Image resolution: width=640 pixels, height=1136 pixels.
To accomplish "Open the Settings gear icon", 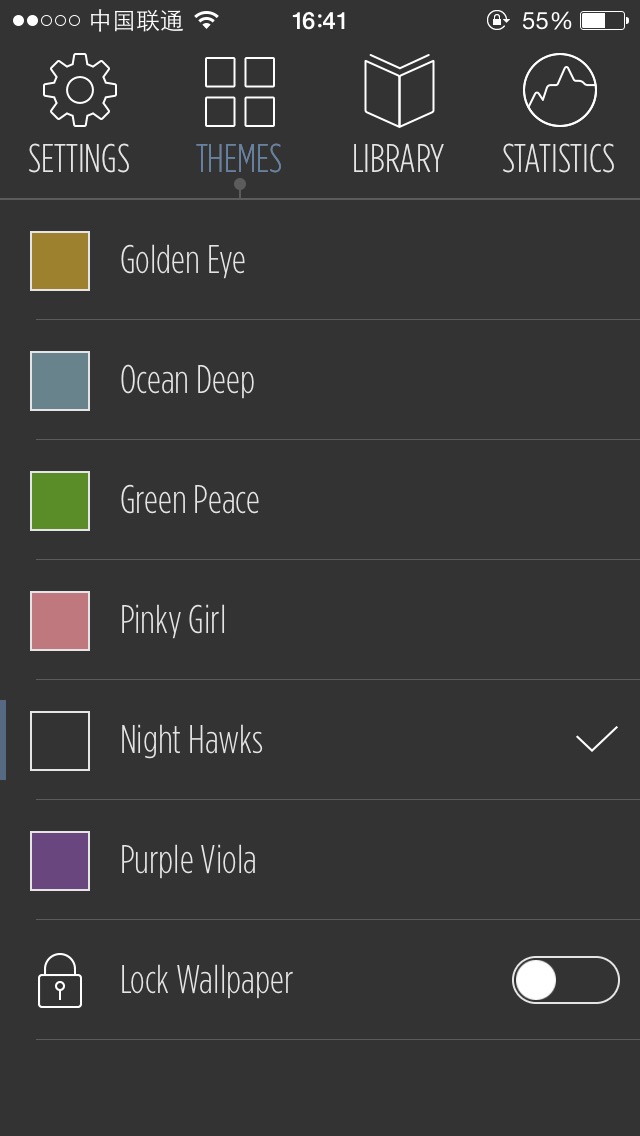I will coord(80,90).
